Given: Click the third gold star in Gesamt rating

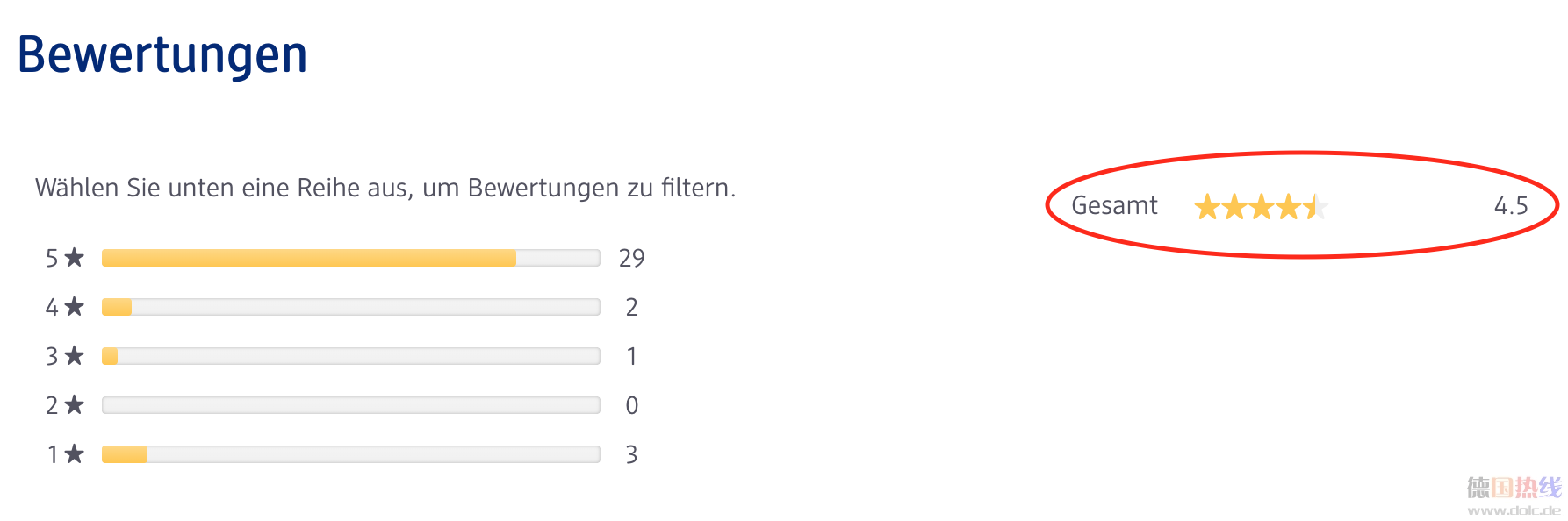Looking at the screenshot, I should pos(1262,207).
